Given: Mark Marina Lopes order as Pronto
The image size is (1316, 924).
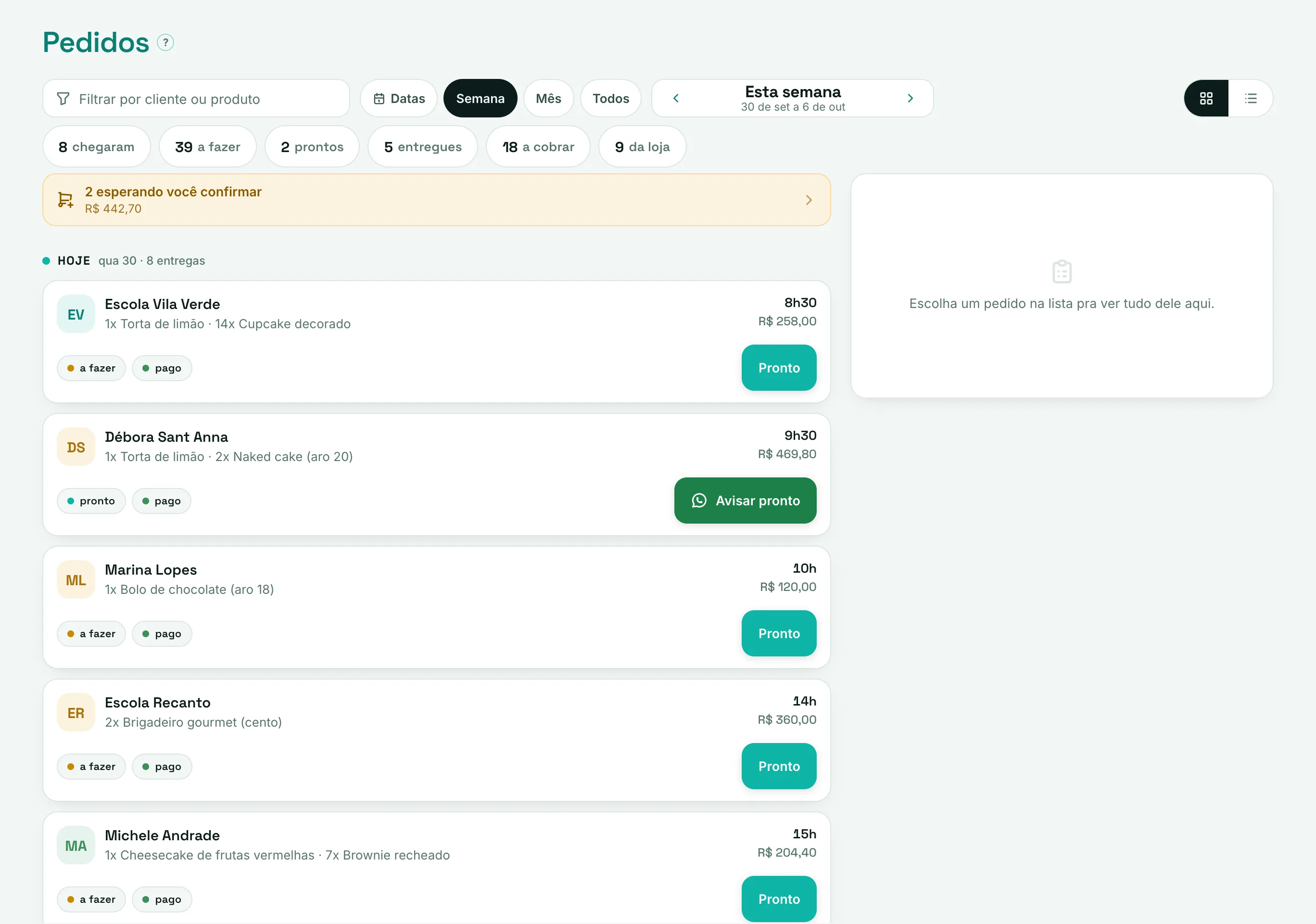Looking at the screenshot, I should coord(779,633).
